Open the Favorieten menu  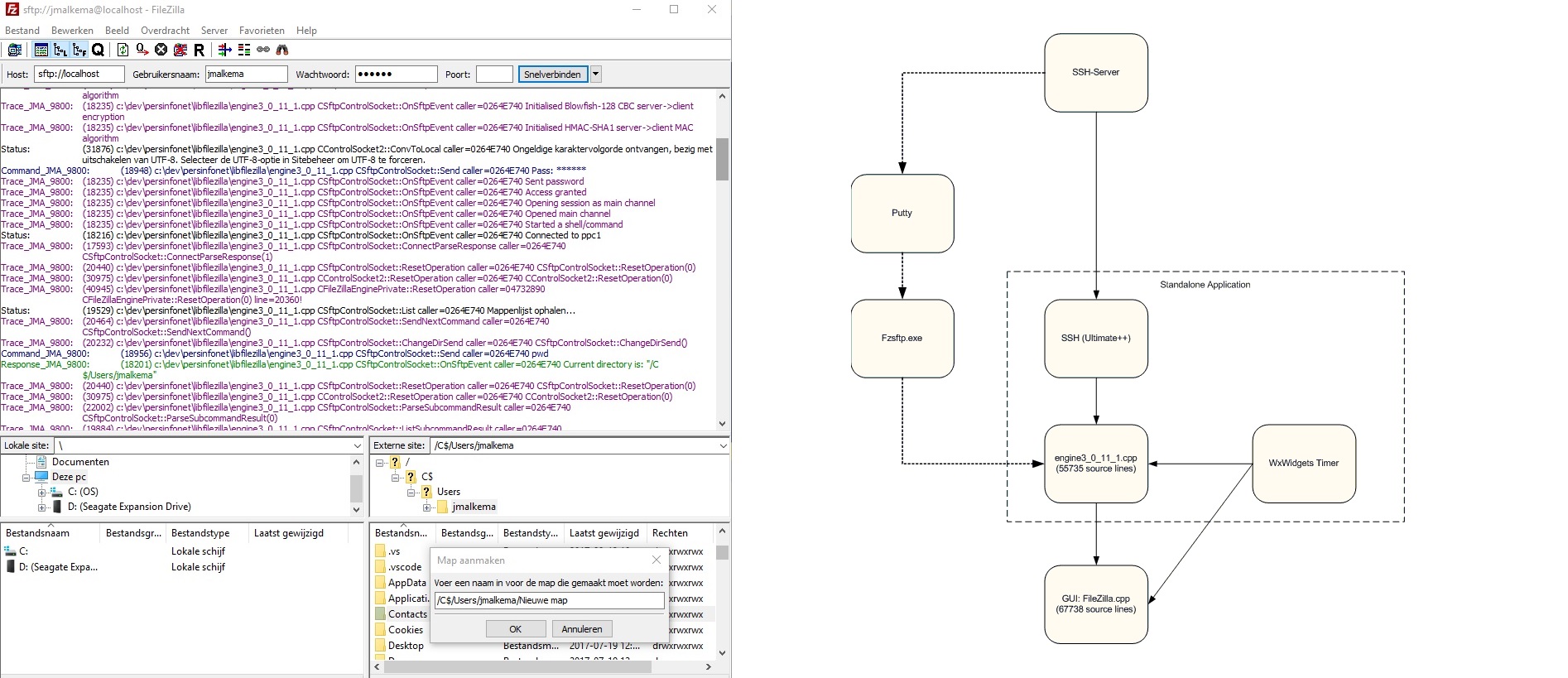pyautogui.click(x=262, y=31)
